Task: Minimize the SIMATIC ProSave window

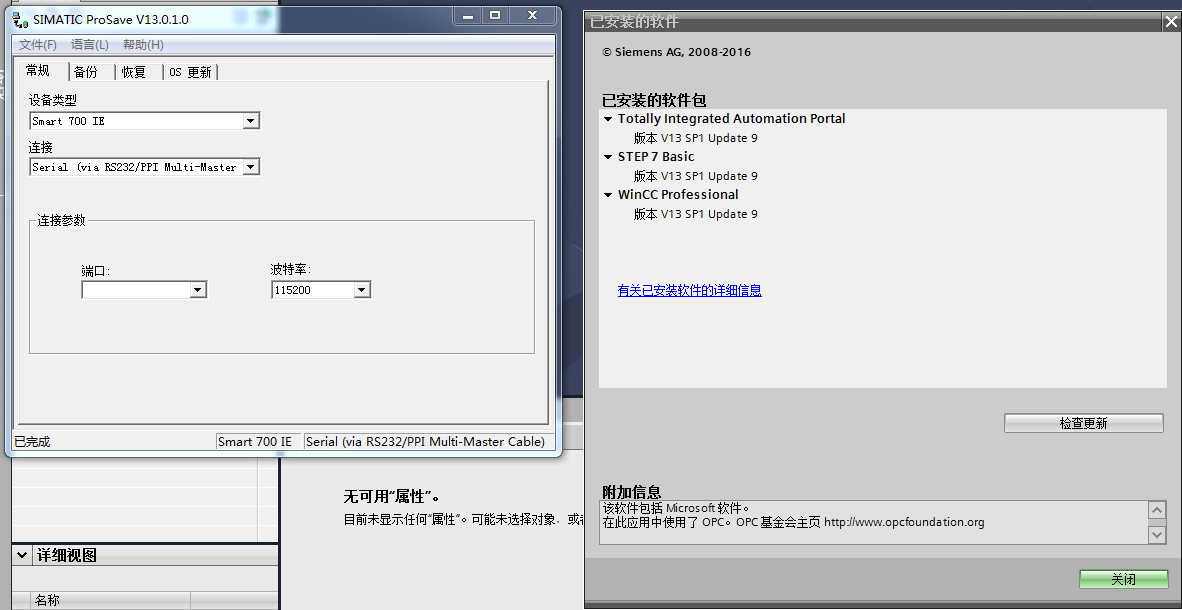Action: (x=466, y=15)
